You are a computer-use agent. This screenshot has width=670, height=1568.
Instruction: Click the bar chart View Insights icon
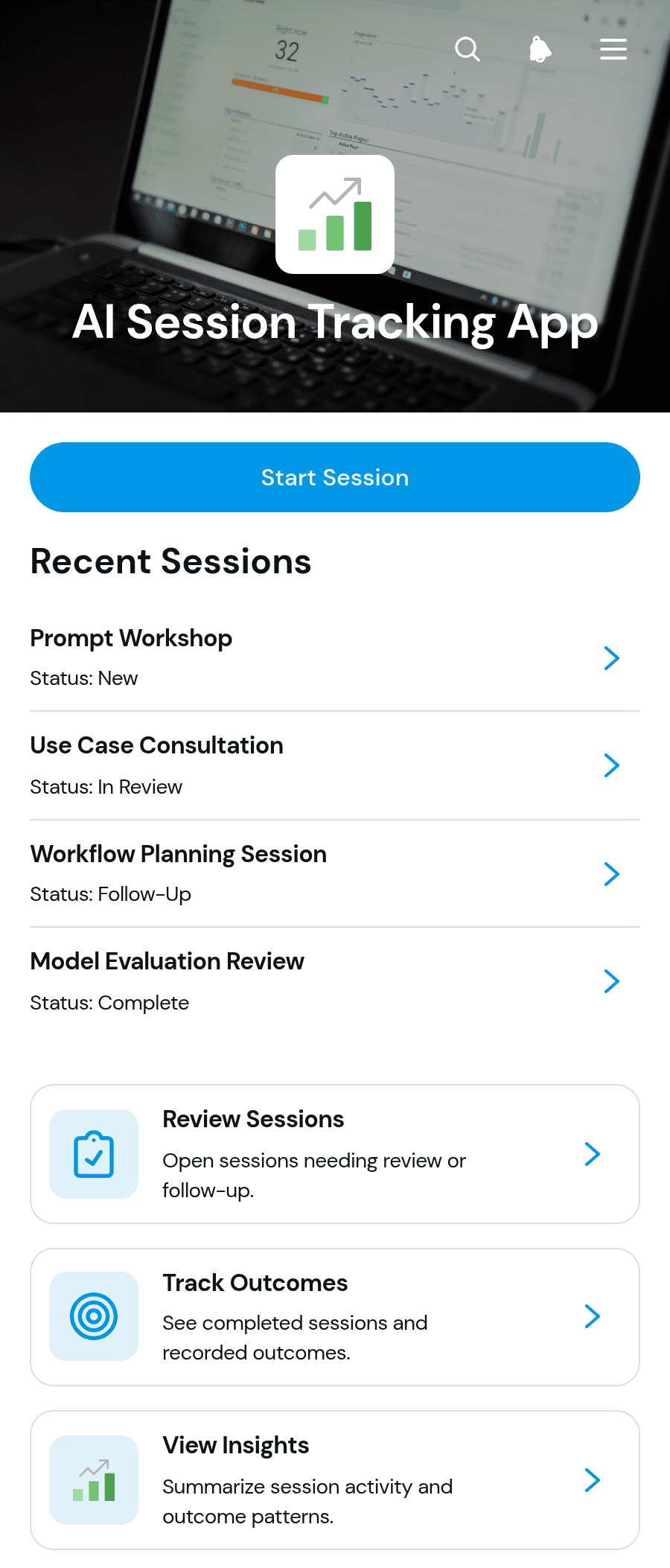tap(94, 1480)
